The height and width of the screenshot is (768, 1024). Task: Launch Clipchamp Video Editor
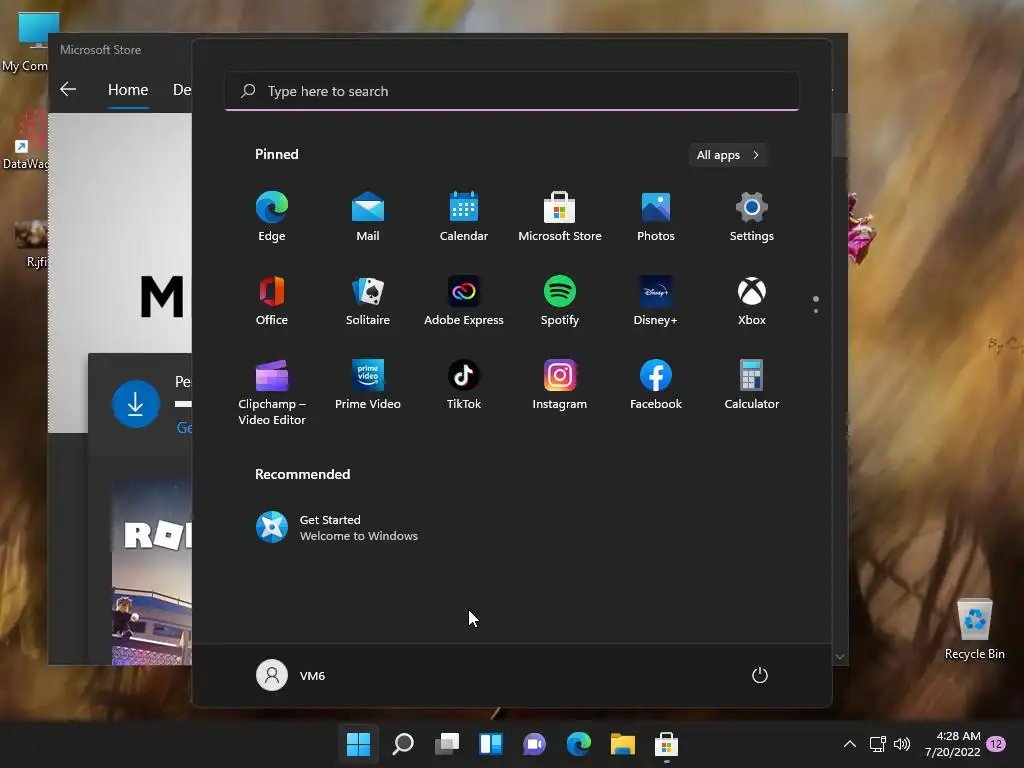click(x=272, y=392)
